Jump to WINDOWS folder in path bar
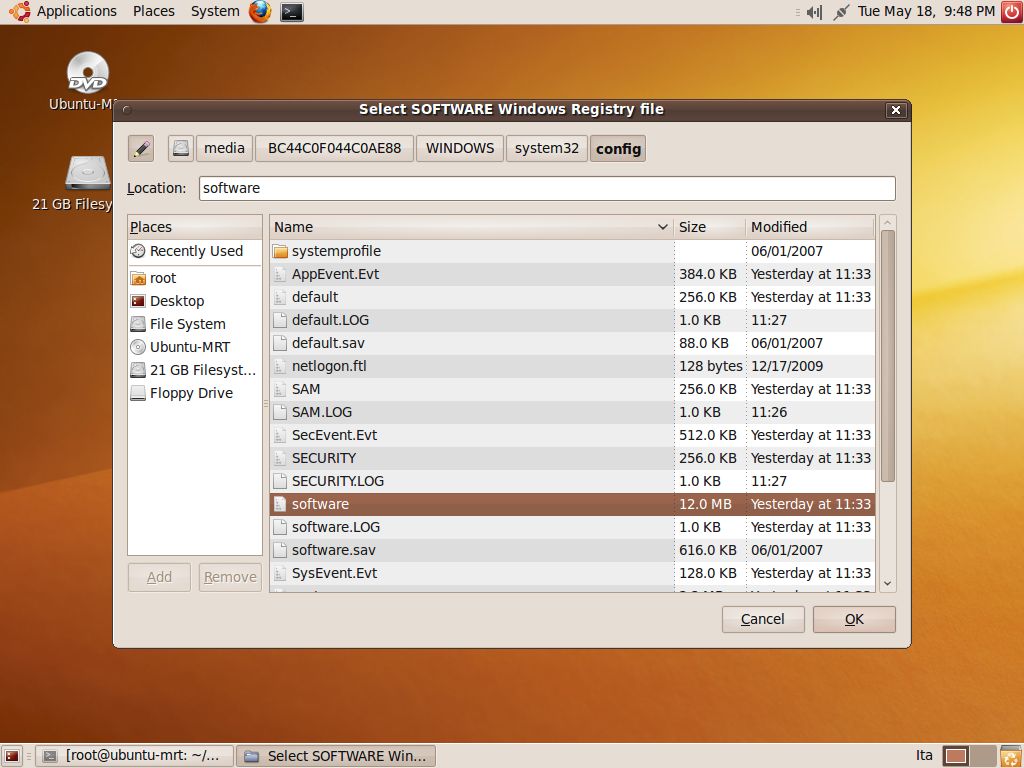This screenshot has width=1024, height=768. point(460,148)
